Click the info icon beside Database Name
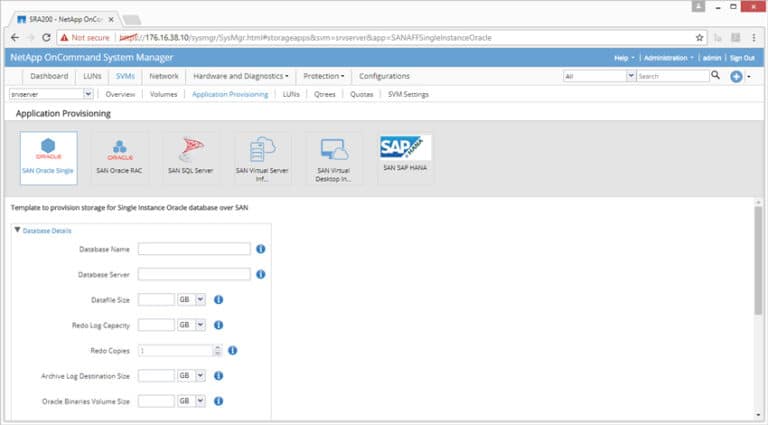 [261, 249]
